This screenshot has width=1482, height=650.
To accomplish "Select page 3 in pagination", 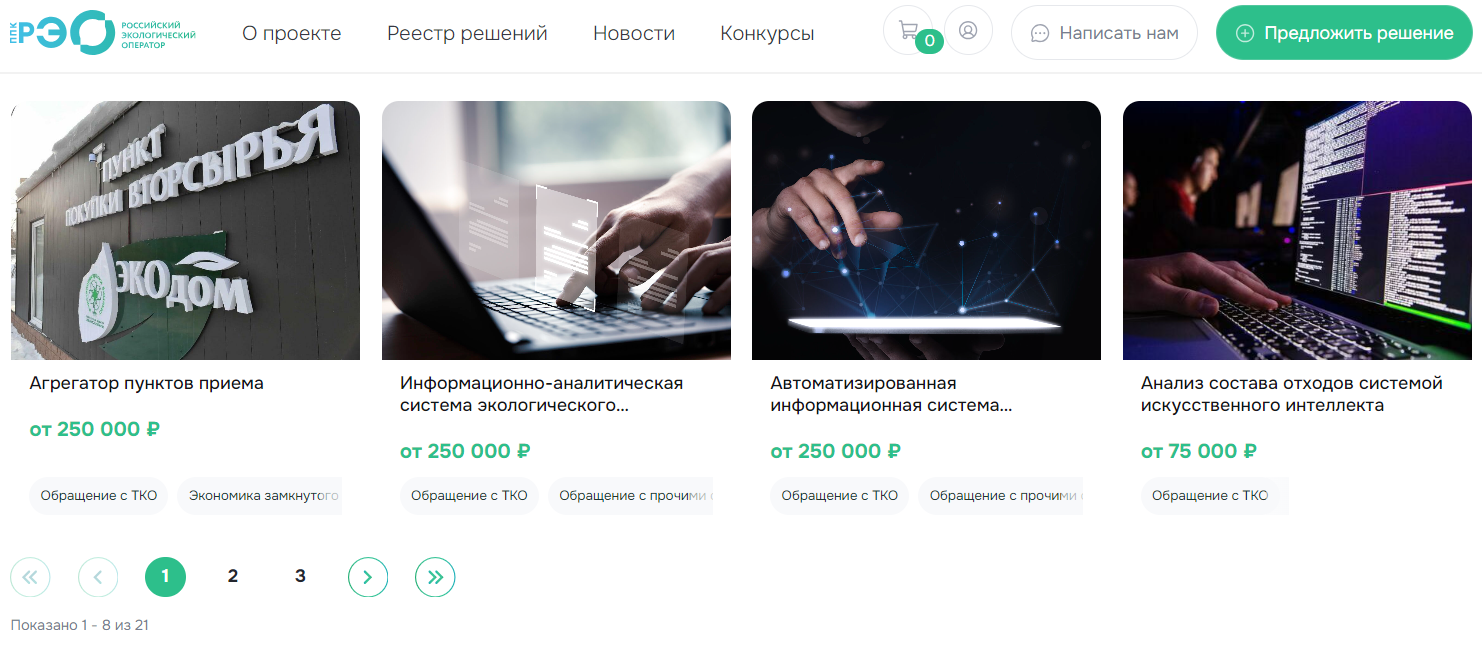I will pos(300,577).
